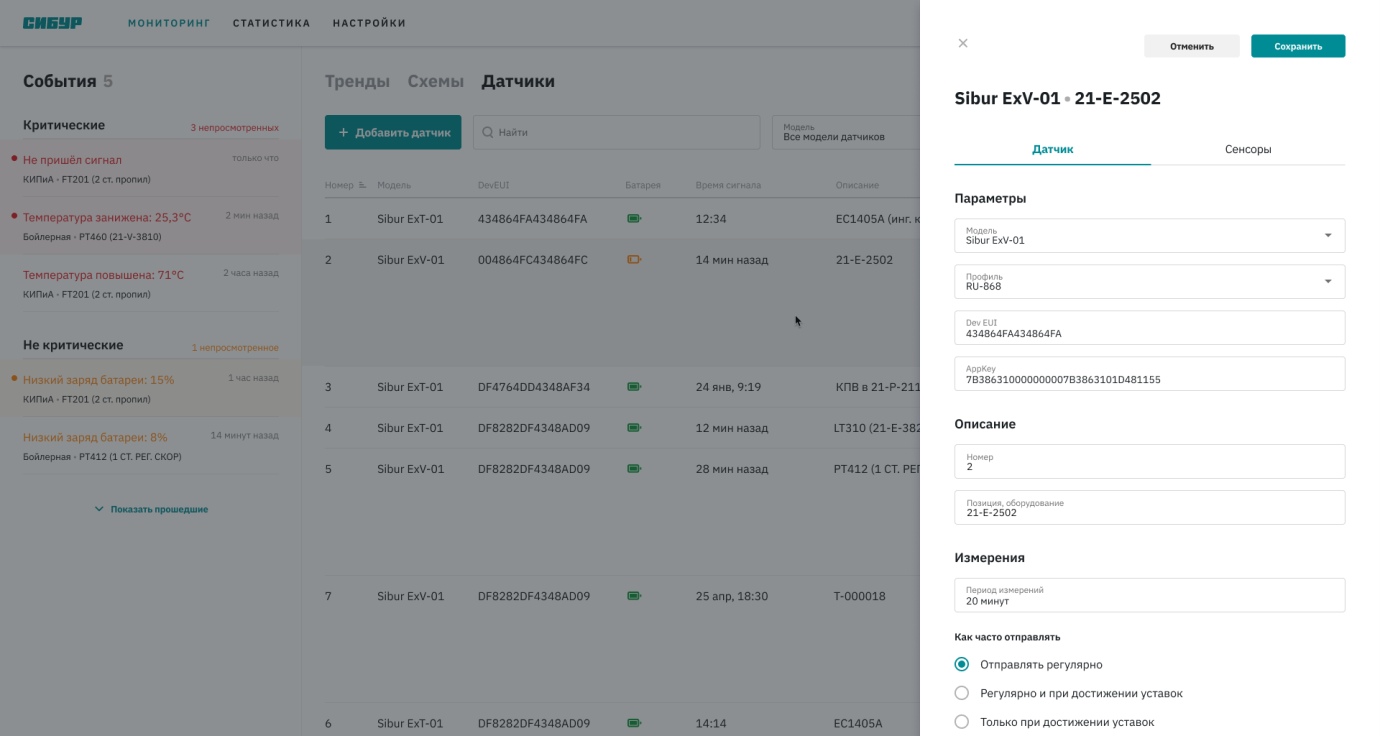The image size is (1380, 736).
Task: Select Отправлять регулярно radio option
Action: pyautogui.click(x=962, y=664)
